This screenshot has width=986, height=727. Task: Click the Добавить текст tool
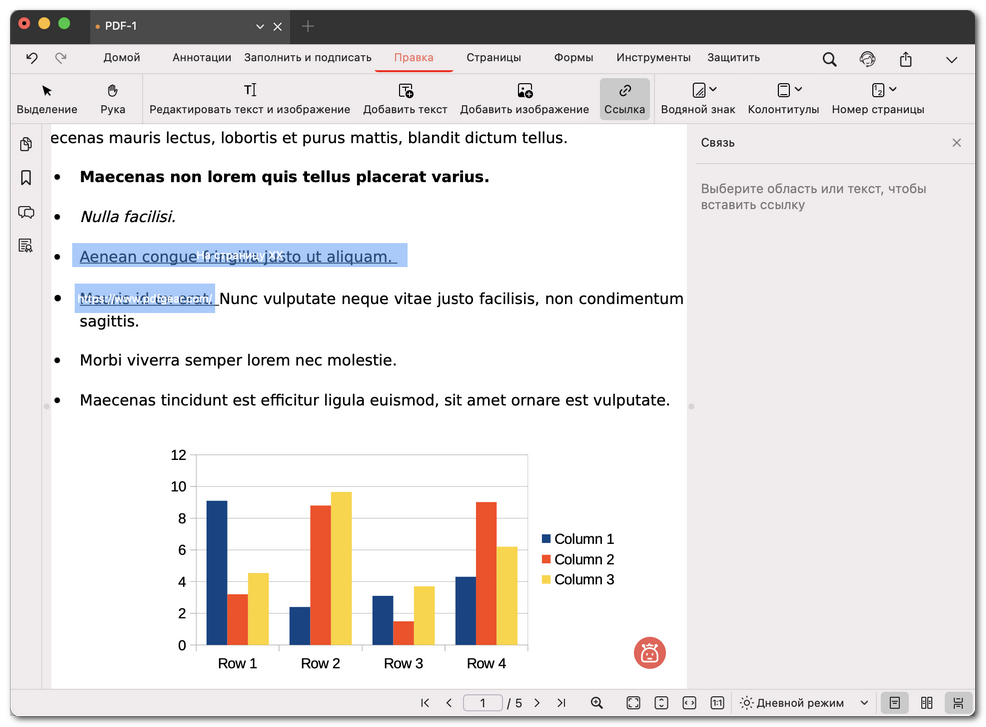click(405, 98)
